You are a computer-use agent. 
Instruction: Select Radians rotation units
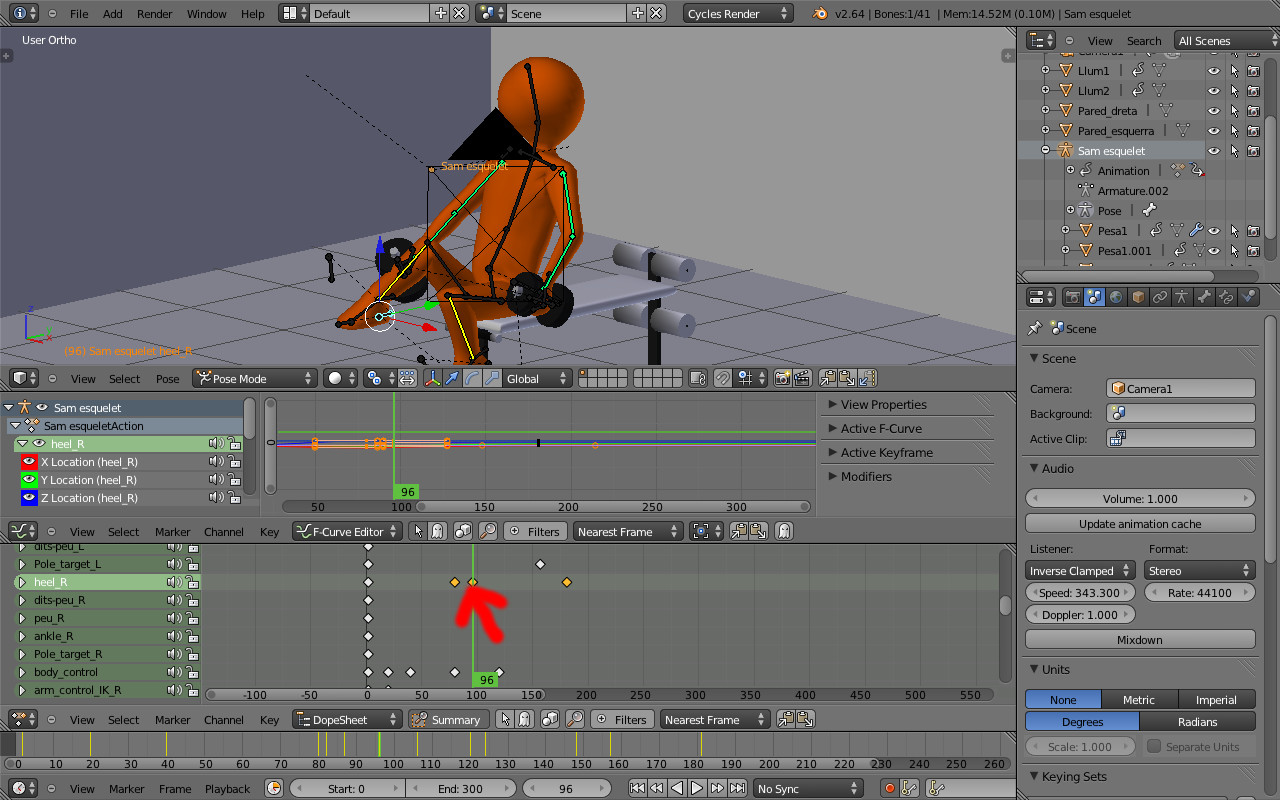[1197, 721]
